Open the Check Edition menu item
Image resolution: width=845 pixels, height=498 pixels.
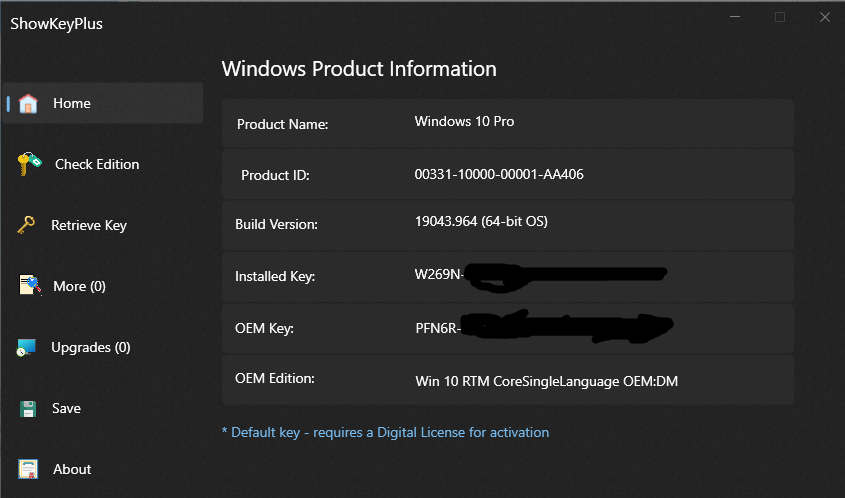97,165
